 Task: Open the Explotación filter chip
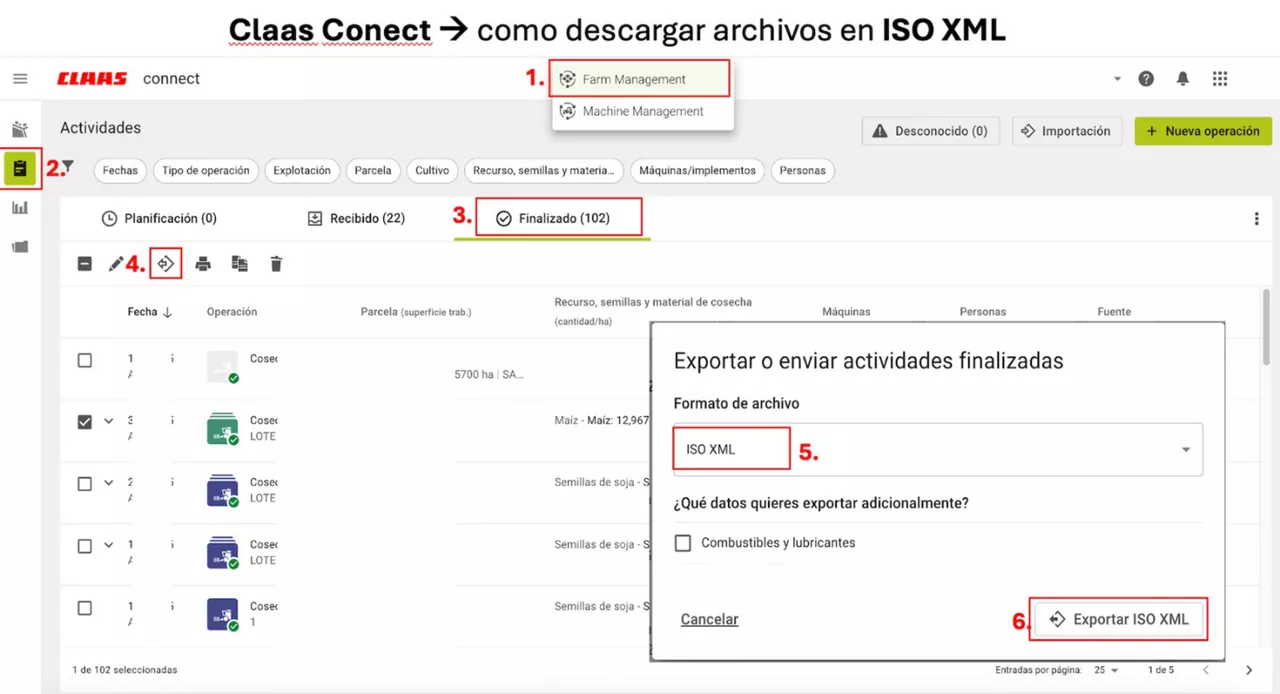point(302,171)
